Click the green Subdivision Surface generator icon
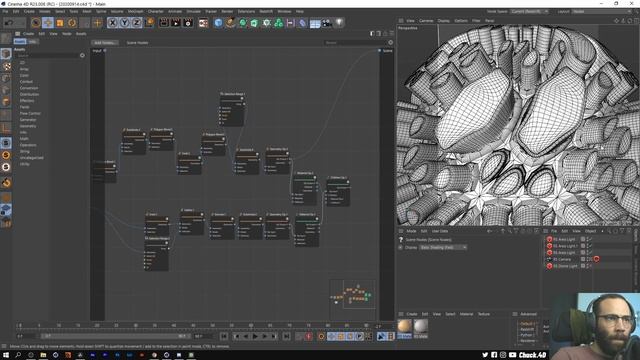 [243, 23]
